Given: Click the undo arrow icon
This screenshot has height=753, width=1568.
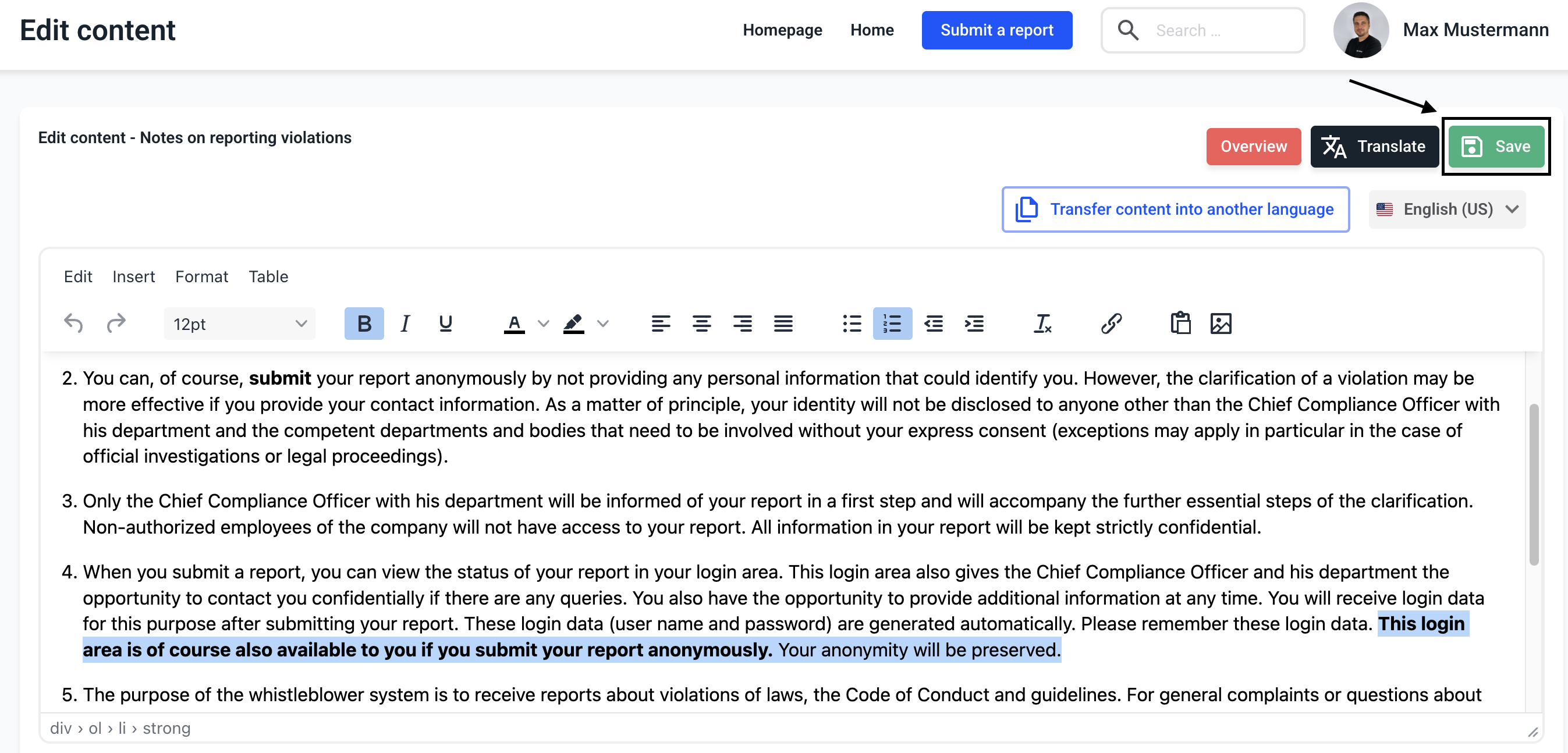Looking at the screenshot, I should pyautogui.click(x=74, y=323).
